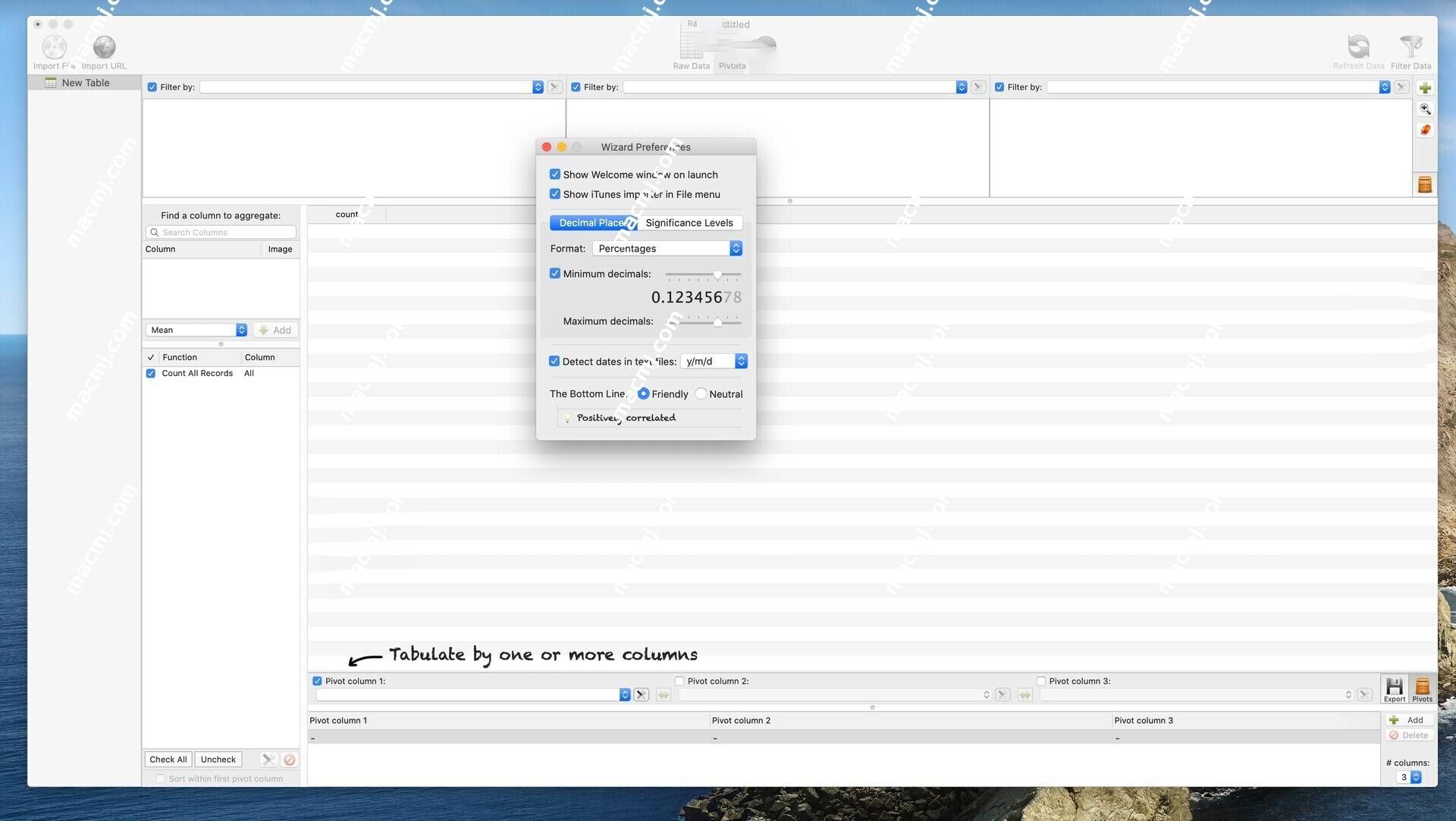
Task: Toggle Minimum decimals checkbox
Action: 554,274
